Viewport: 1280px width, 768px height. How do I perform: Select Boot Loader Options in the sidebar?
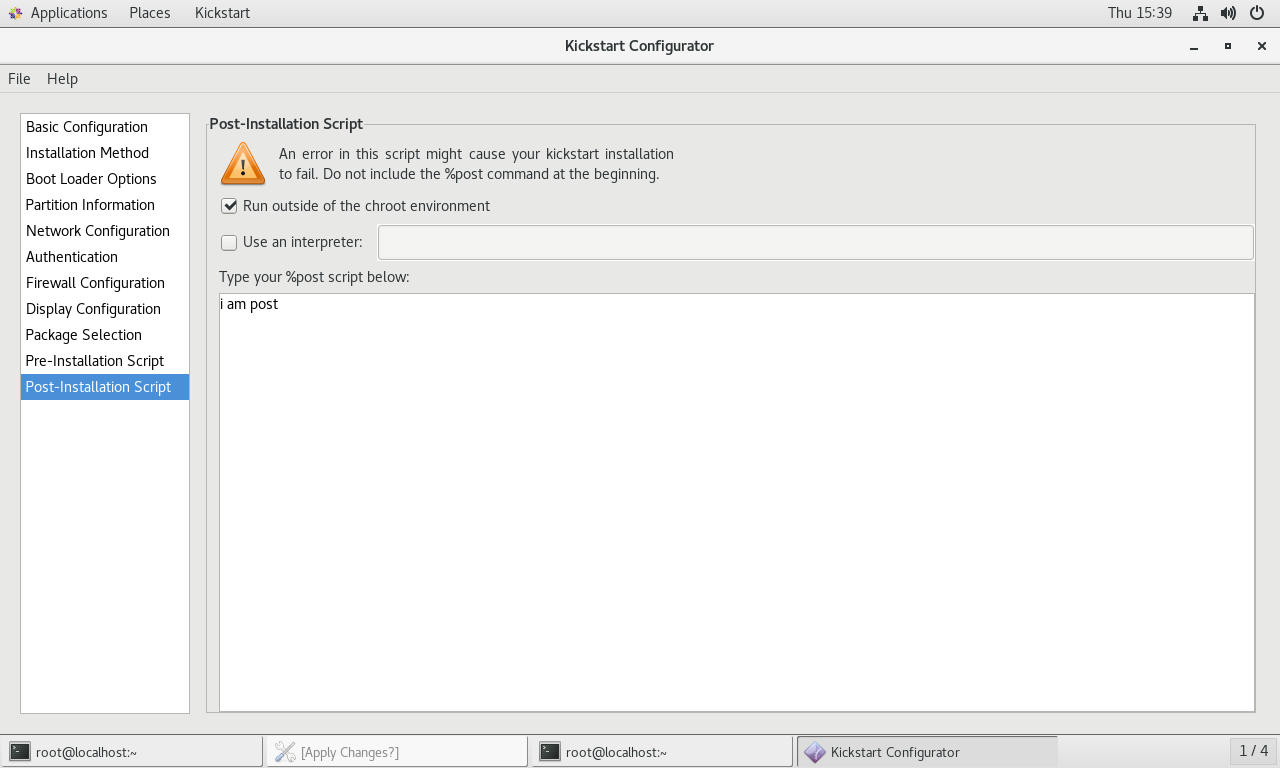[105, 179]
